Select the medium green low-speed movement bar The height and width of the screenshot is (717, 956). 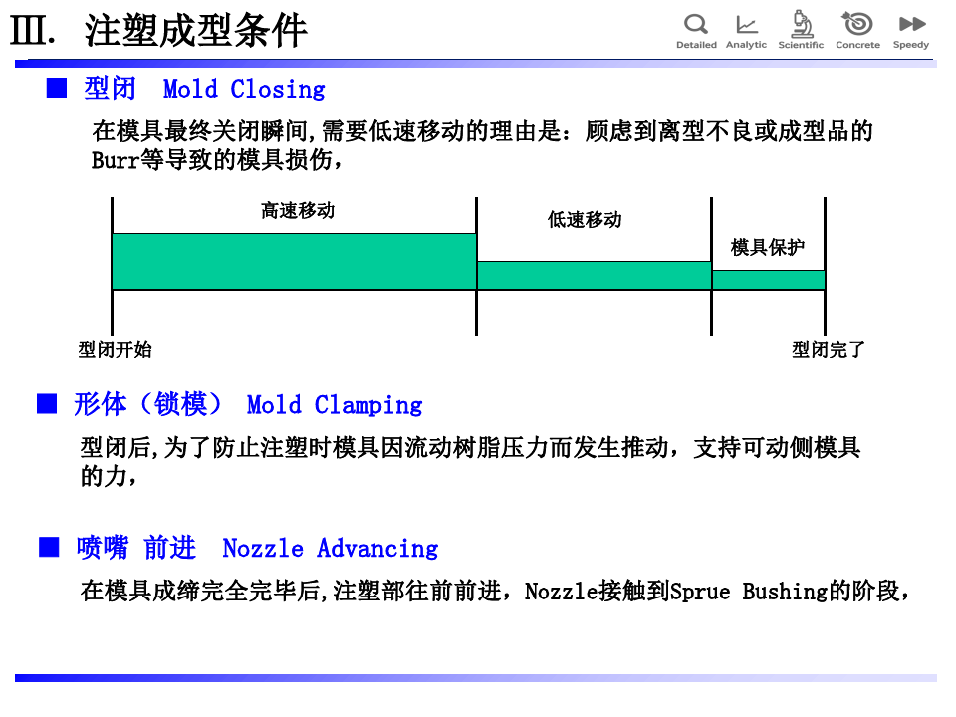(593, 275)
